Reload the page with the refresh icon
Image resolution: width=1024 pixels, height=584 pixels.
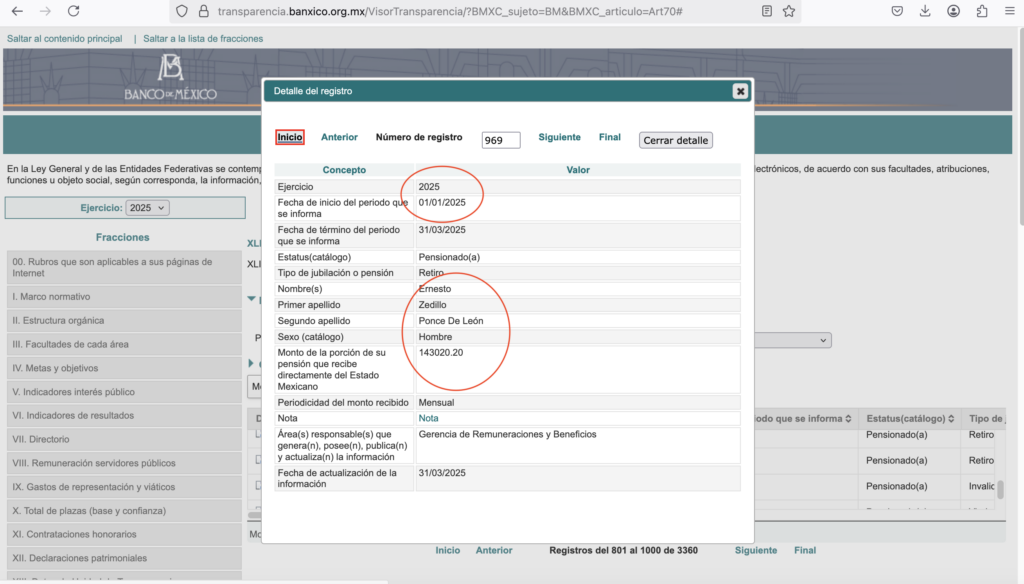pos(73,11)
